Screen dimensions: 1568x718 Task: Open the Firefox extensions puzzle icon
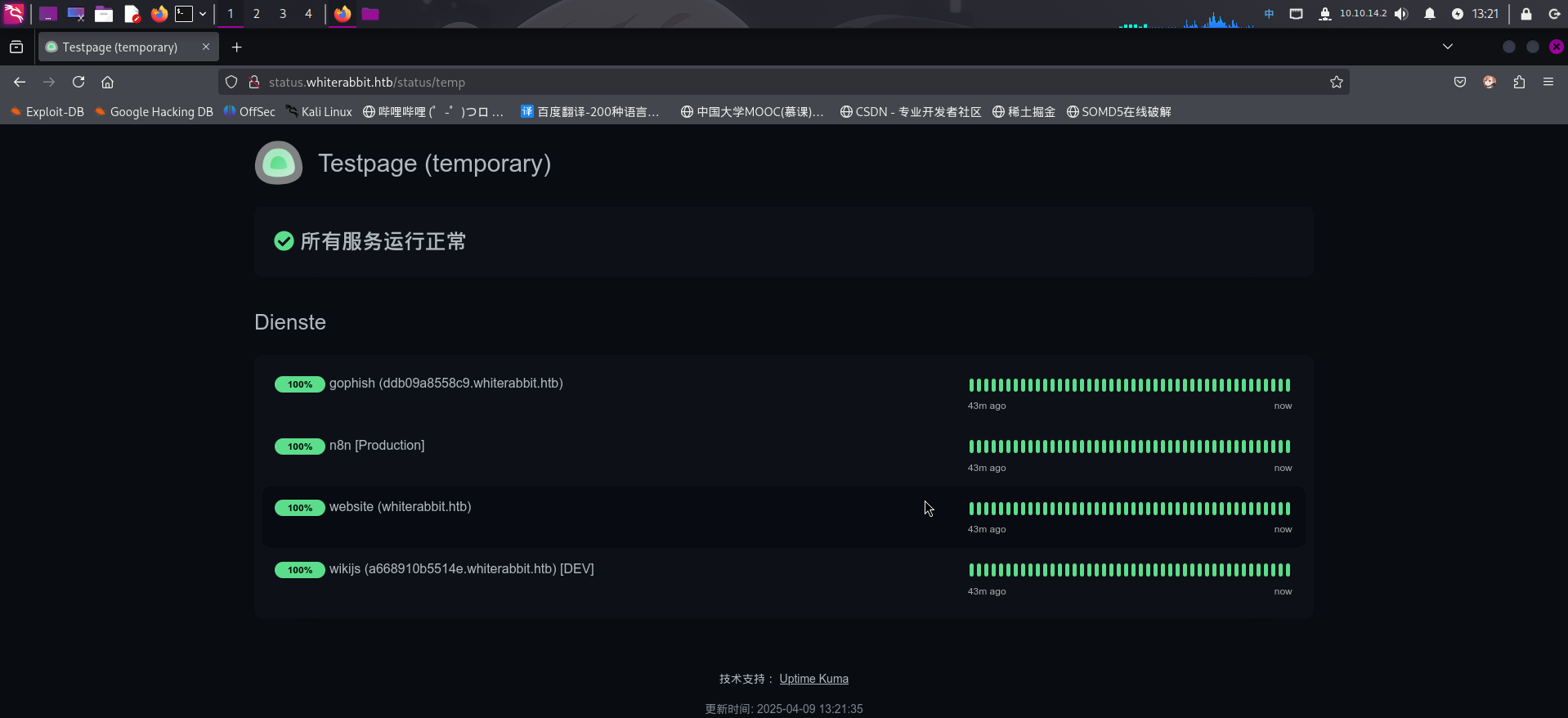coord(1519,82)
